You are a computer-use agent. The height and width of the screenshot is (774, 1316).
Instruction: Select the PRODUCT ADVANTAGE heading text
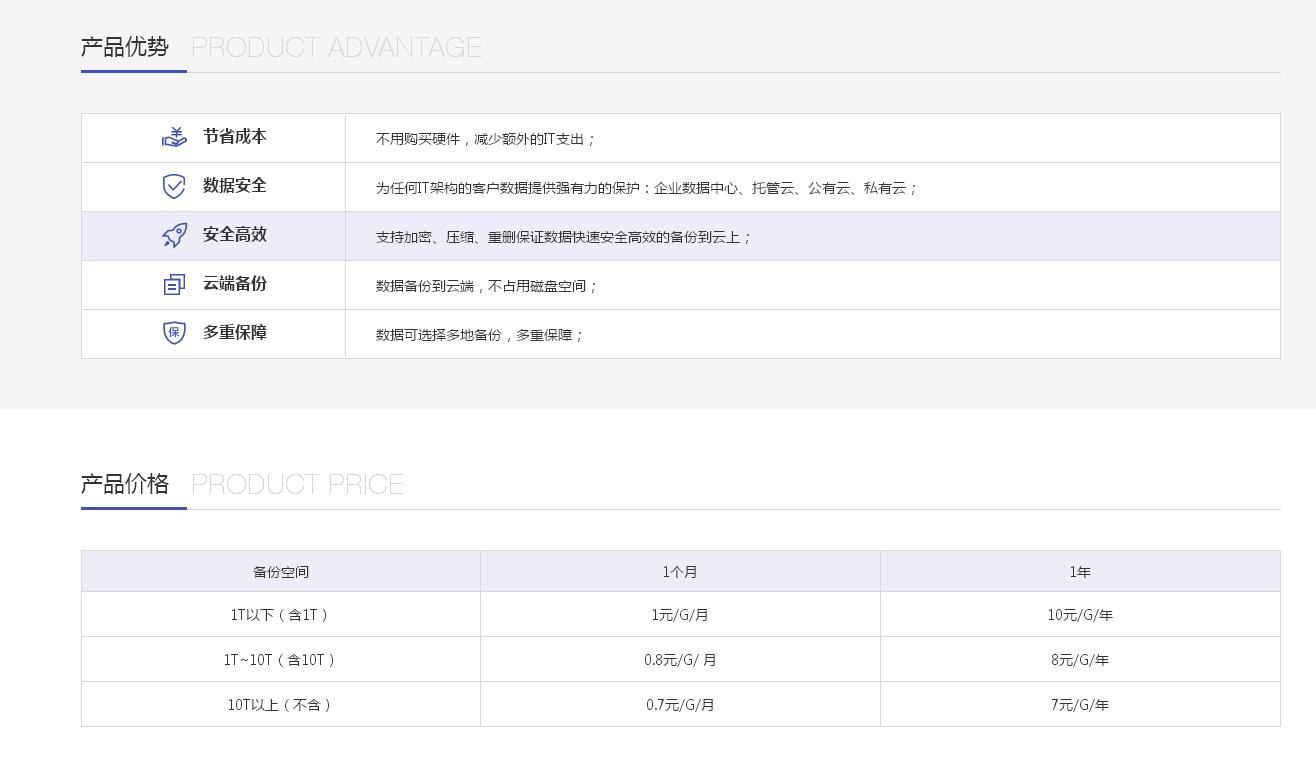(x=336, y=47)
